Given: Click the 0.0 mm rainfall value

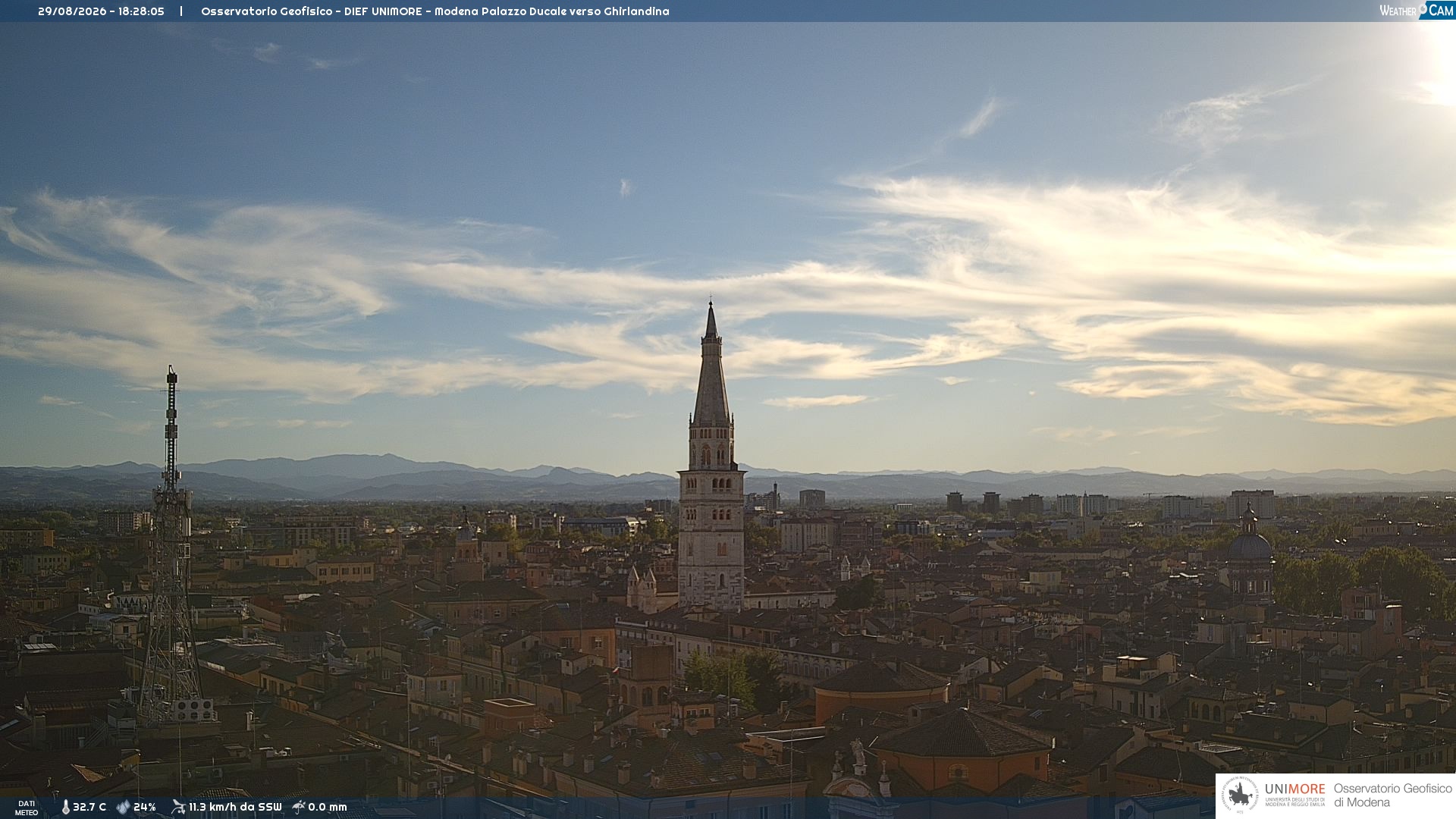Looking at the screenshot, I should (328, 807).
